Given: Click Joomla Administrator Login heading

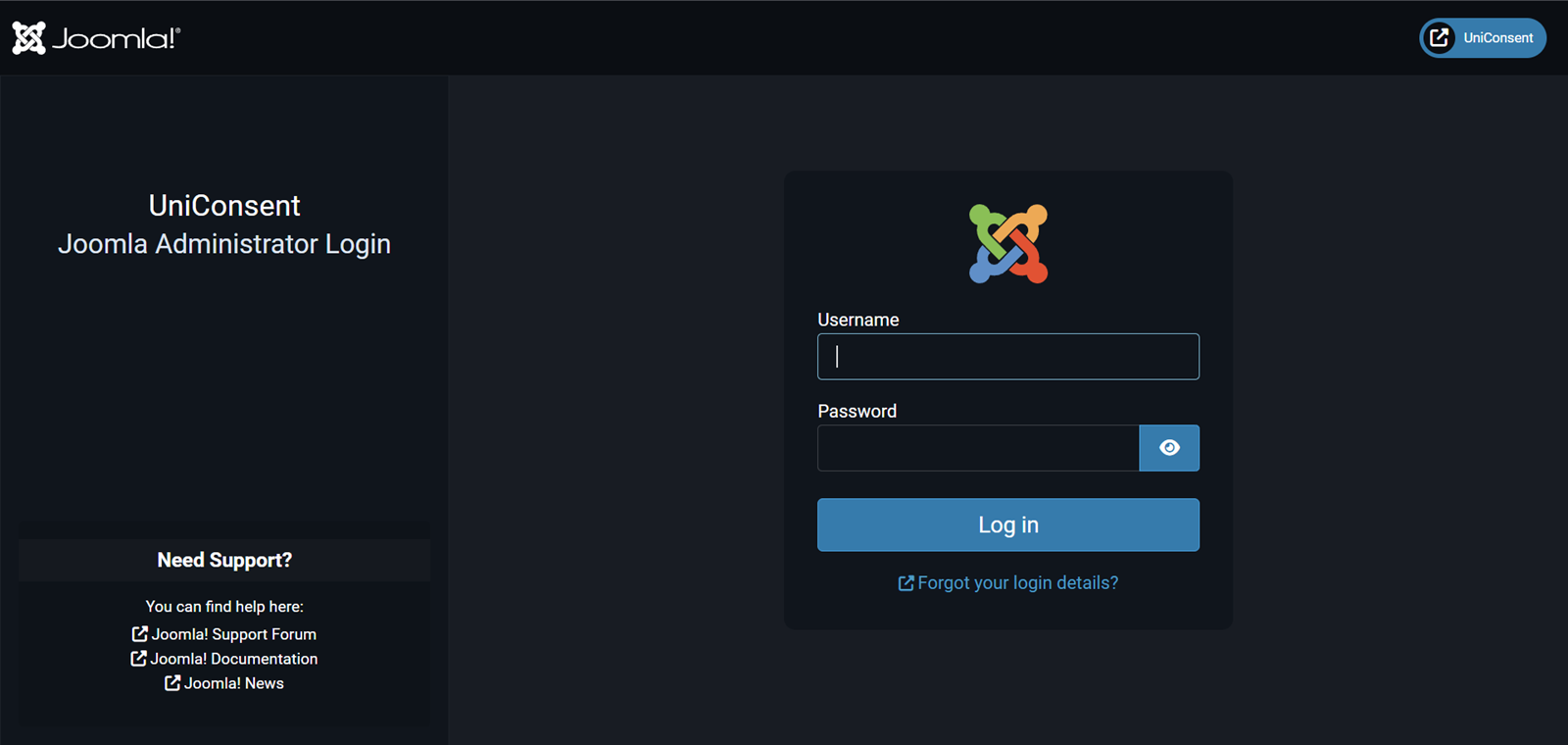Looking at the screenshot, I should pos(224,243).
